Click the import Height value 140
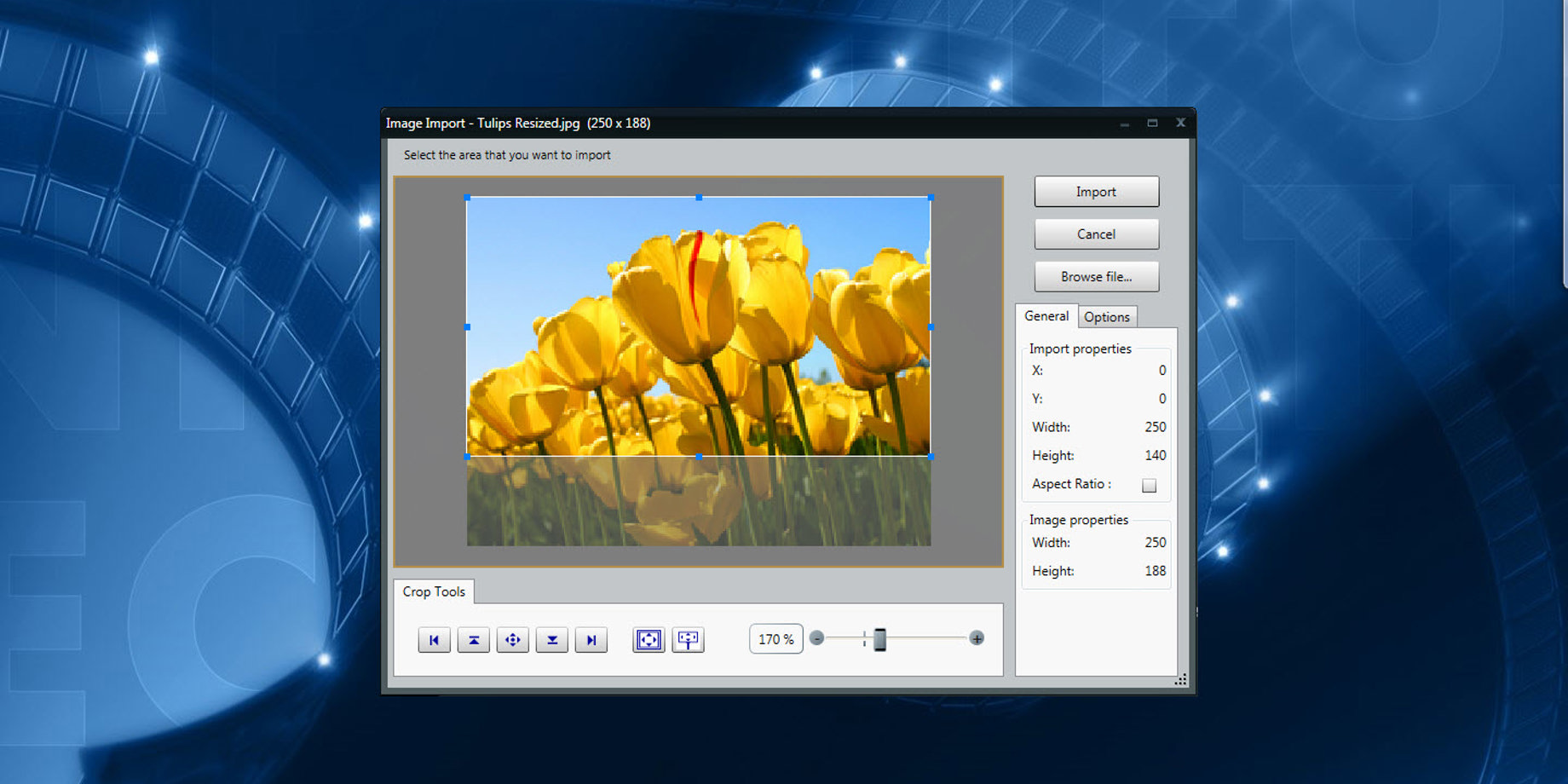Screen dimensions: 1568x784 click(1155, 456)
